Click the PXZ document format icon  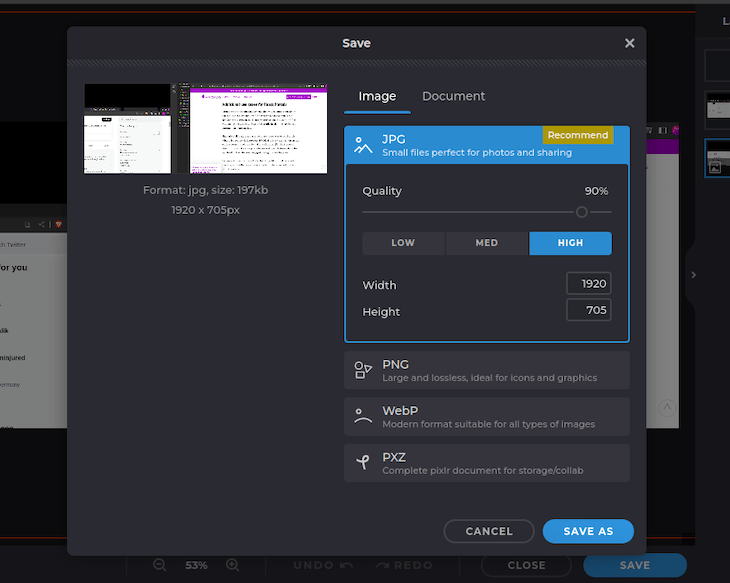click(363, 463)
